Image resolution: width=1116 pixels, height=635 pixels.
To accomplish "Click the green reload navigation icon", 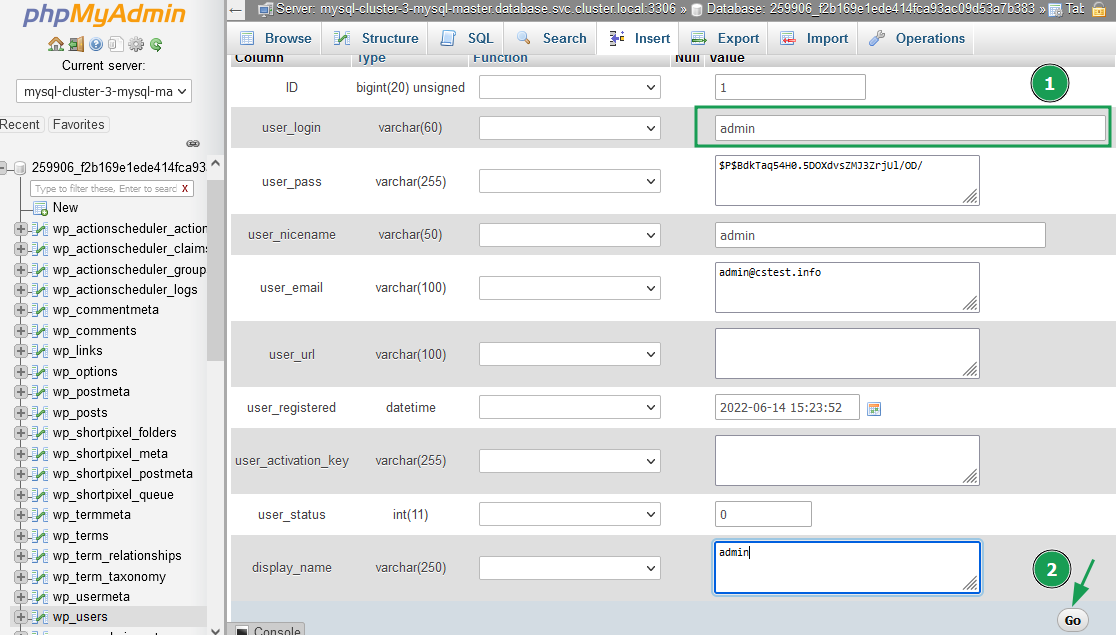I will point(156,45).
